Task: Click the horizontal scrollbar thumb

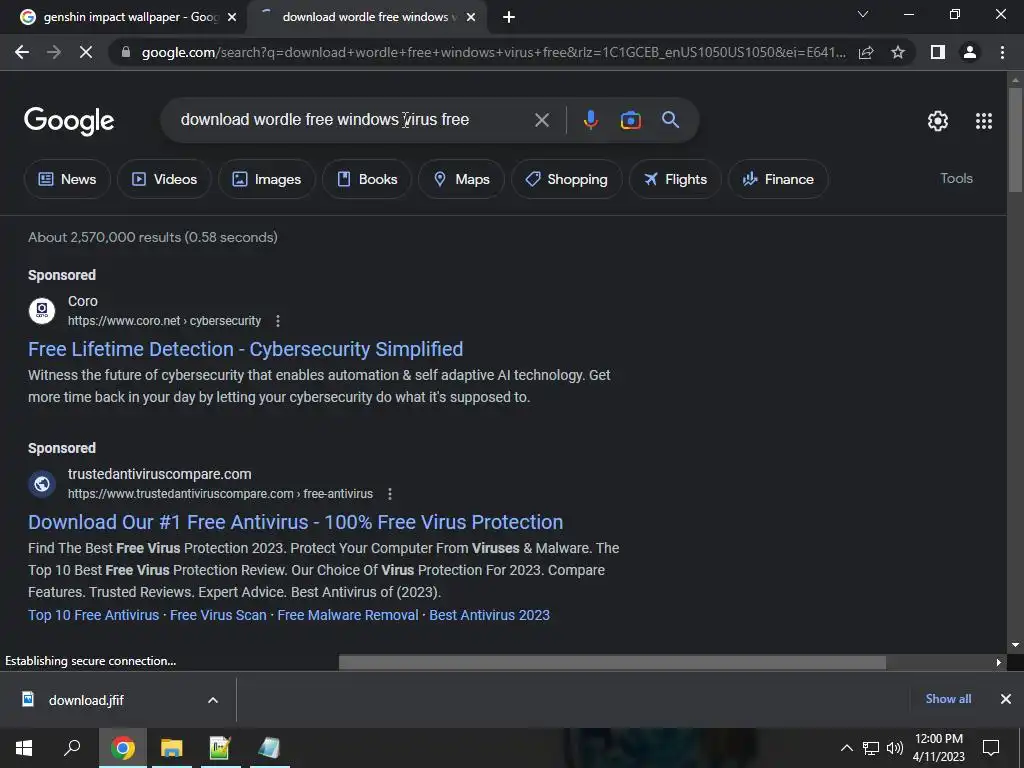Action: [x=613, y=662]
